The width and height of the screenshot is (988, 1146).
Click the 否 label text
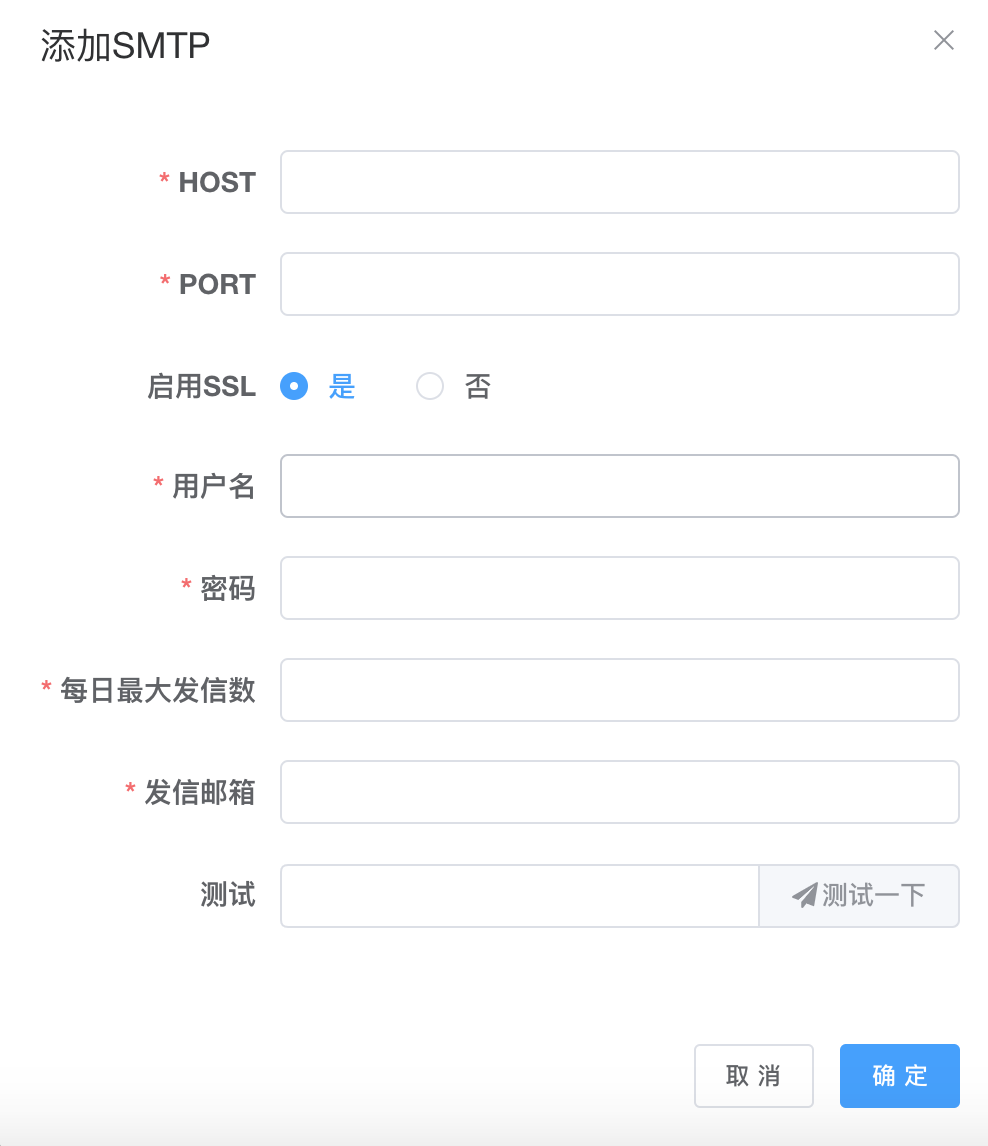[x=477, y=386]
